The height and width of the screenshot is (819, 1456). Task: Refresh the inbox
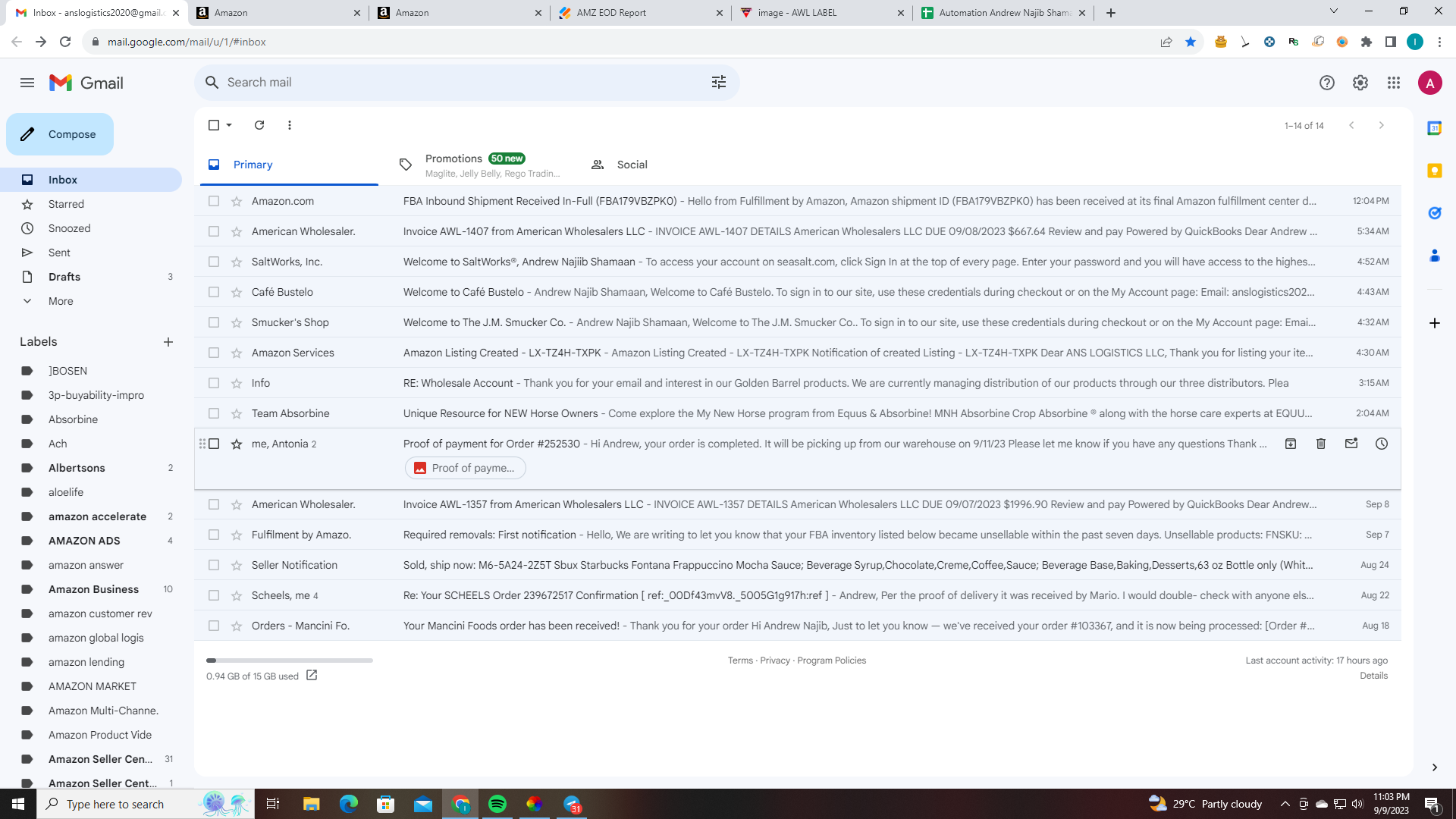259,125
